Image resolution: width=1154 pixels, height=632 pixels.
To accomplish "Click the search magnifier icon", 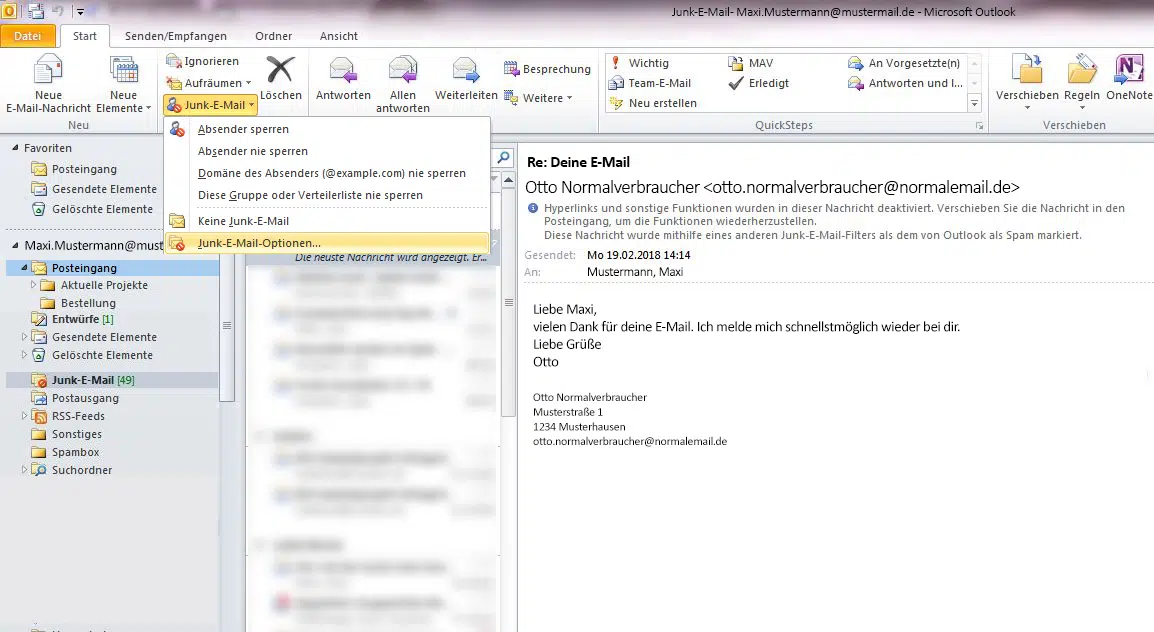I will tap(503, 157).
